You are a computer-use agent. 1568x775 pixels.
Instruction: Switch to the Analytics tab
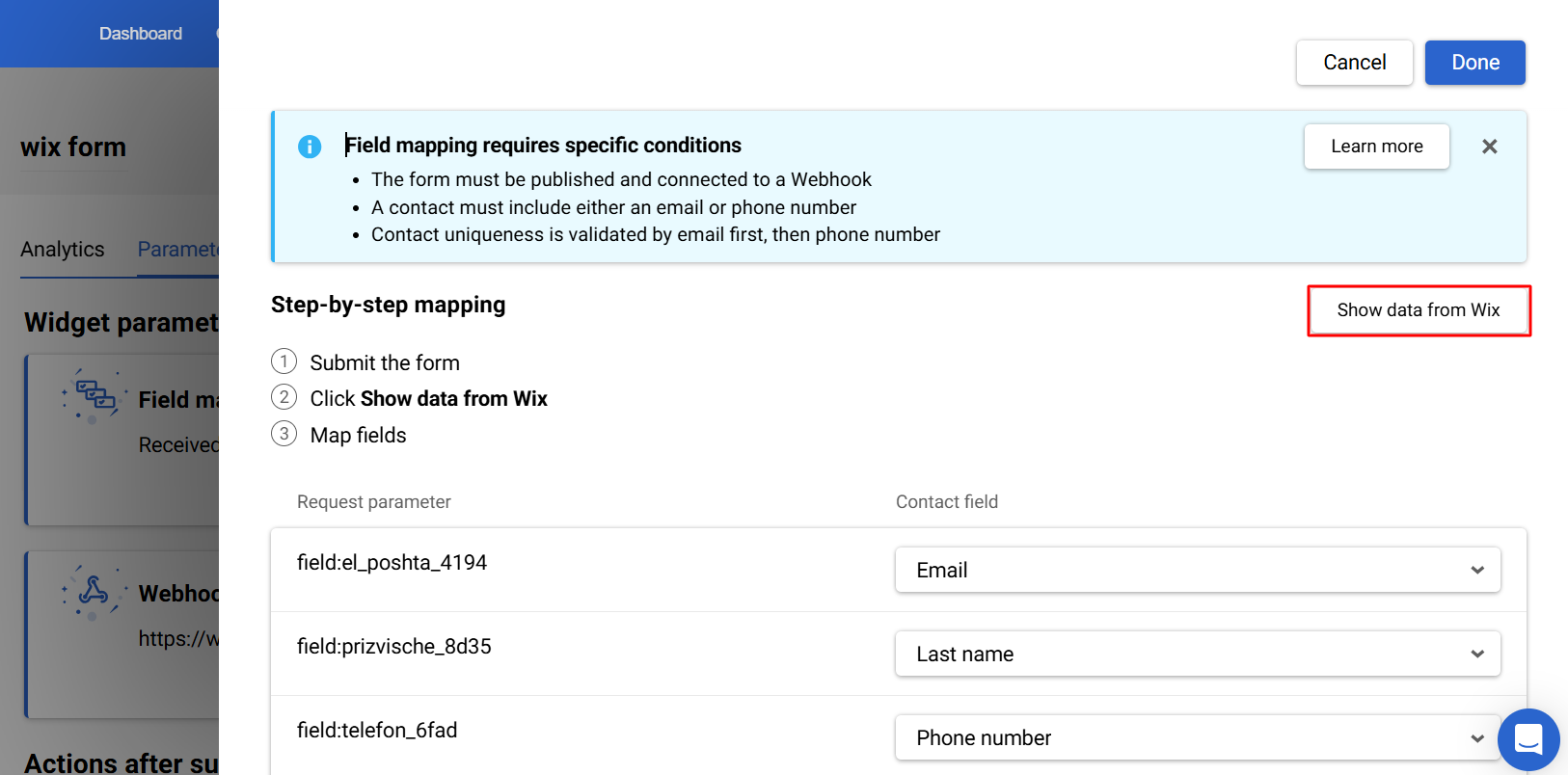(63, 250)
